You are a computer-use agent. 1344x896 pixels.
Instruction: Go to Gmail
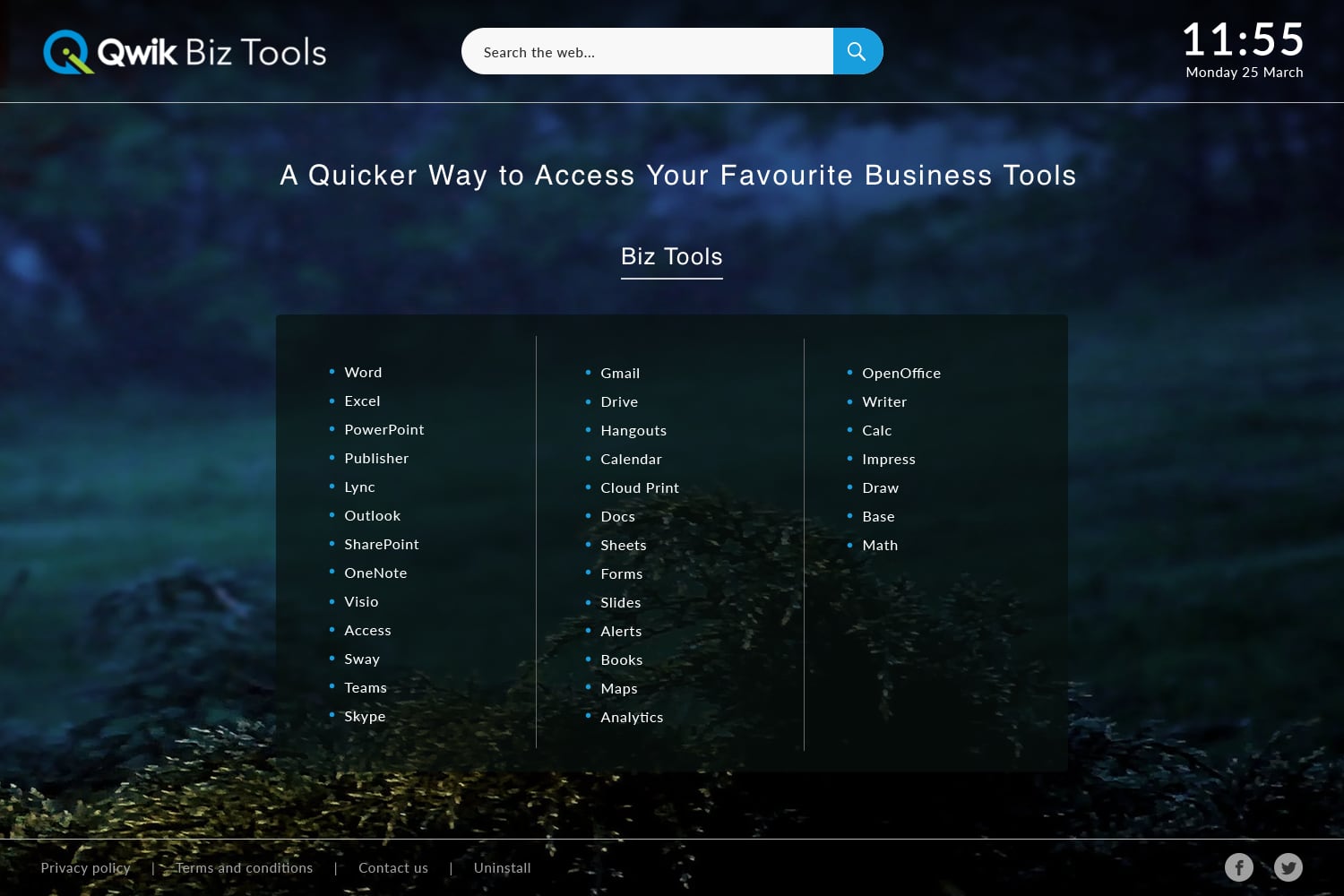(x=620, y=373)
